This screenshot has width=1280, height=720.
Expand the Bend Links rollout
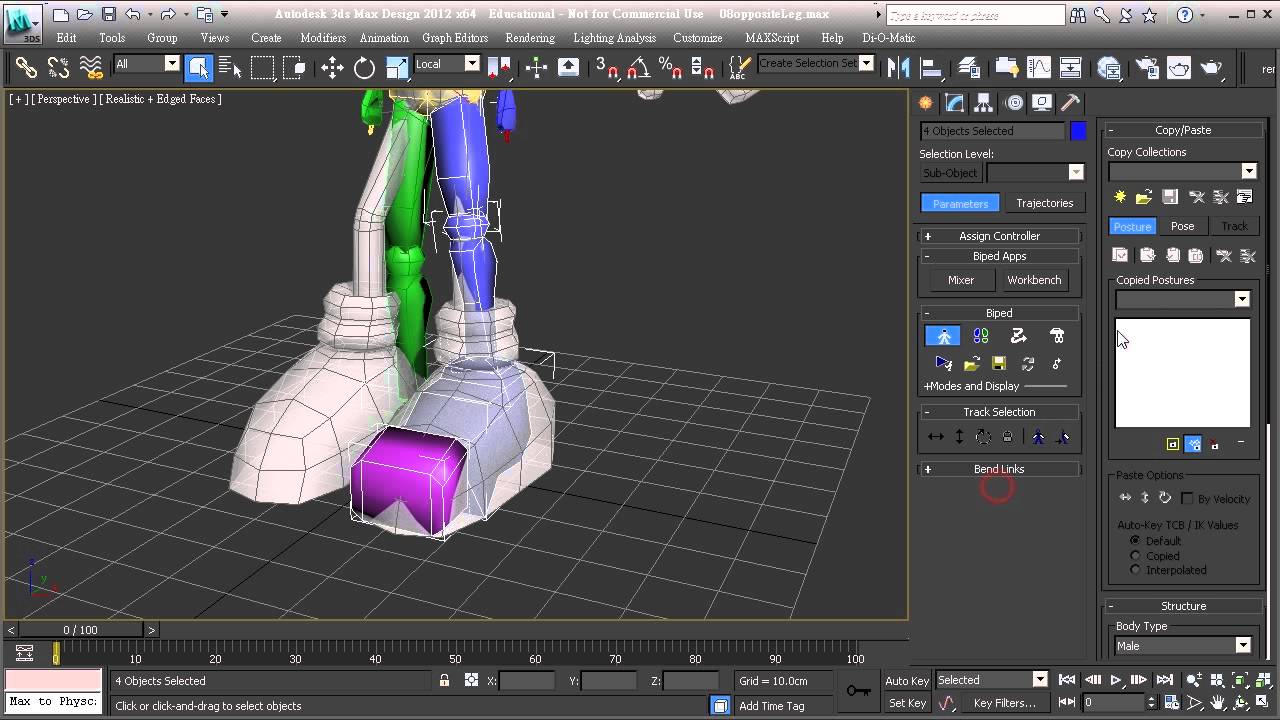pyautogui.click(x=1000, y=469)
